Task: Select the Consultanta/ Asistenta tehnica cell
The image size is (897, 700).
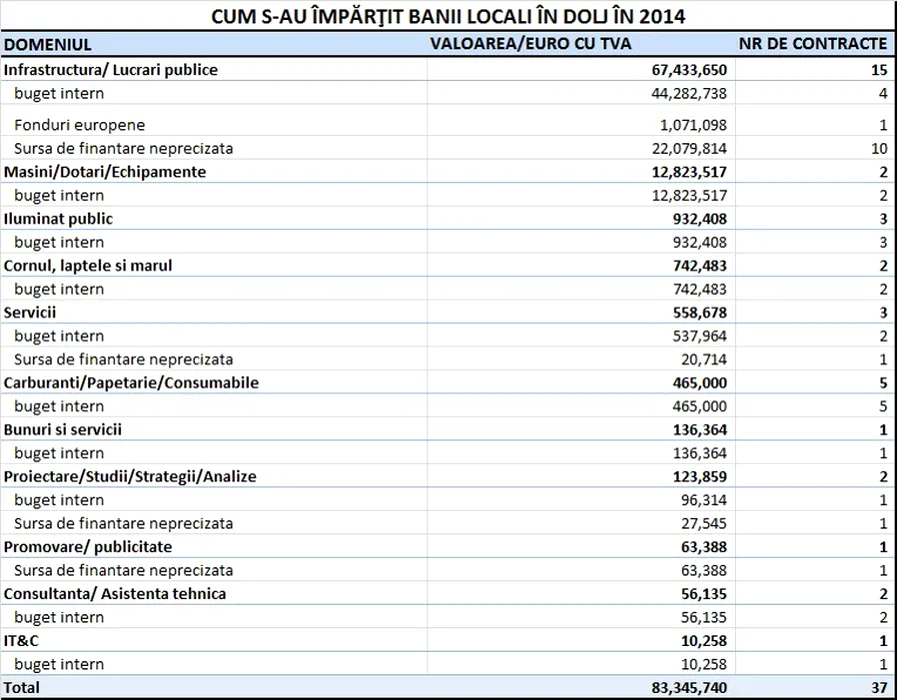Action: point(115,594)
